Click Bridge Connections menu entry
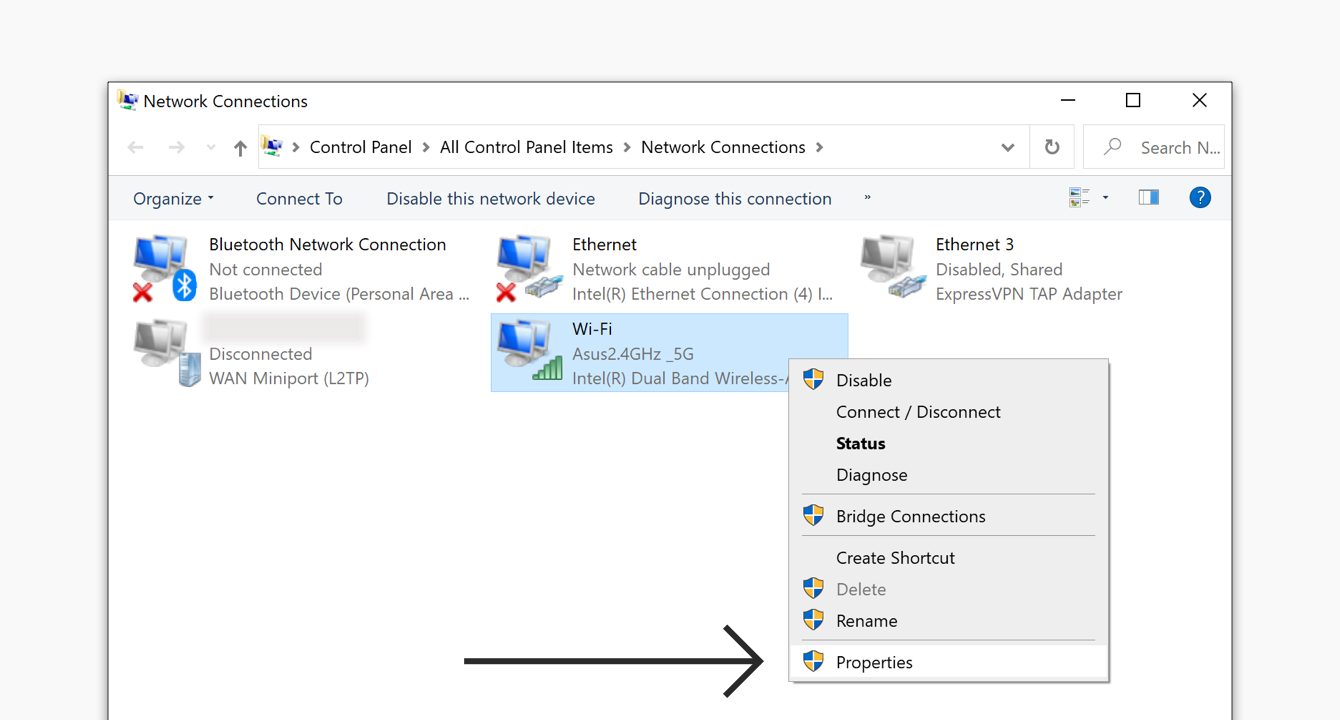The height and width of the screenshot is (720, 1340). tap(910, 516)
